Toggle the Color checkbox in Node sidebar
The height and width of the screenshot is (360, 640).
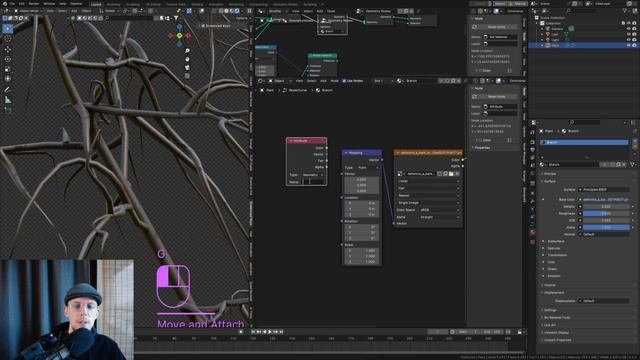coord(481,140)
